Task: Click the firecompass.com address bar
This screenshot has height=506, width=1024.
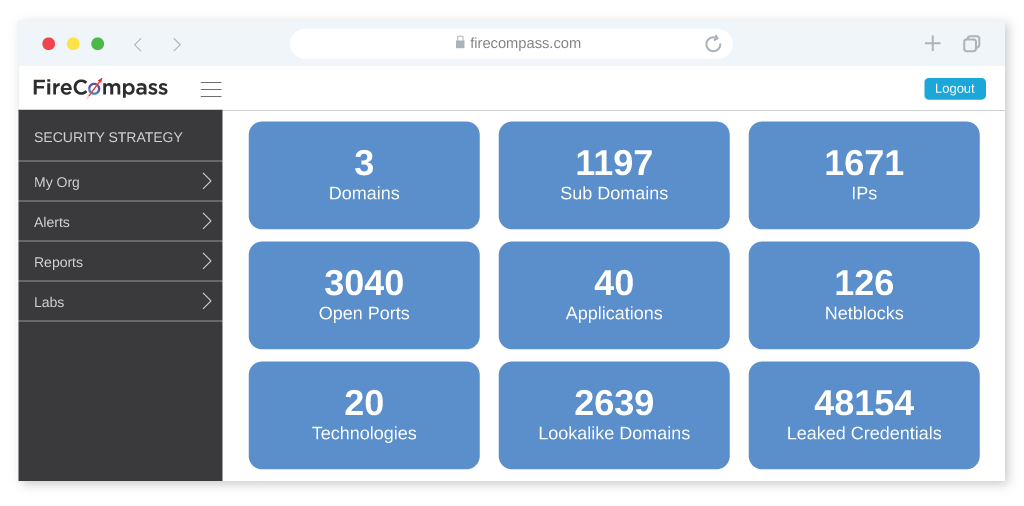Action: coord(511,44)
